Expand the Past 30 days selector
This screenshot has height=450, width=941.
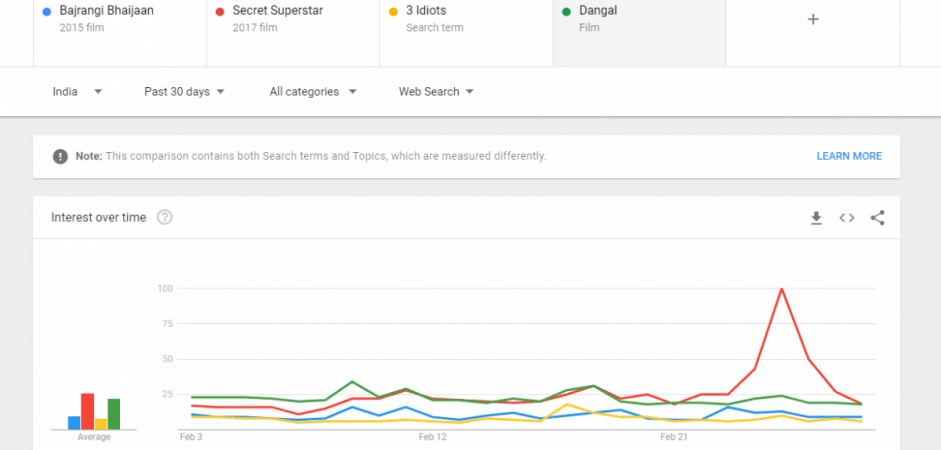[184, 92]
